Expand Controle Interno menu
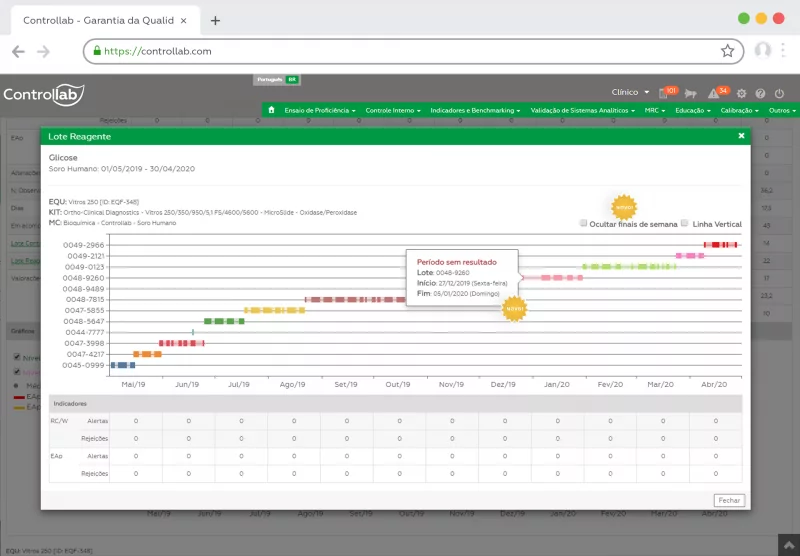This screenshot has width=800, height=556. click(x=393, y=110)
